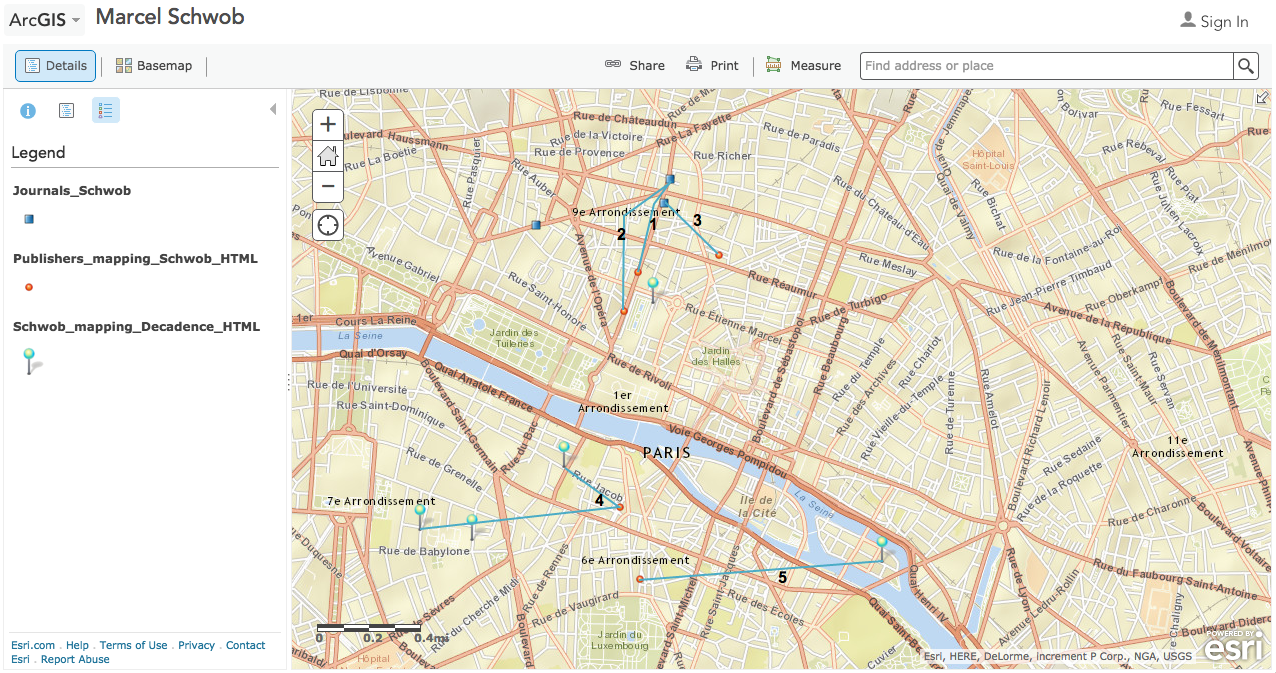Click the blue journal marker near Rue La Fayette
Image resolution: width=1276 pixels, height=673 pixels.
[670, 180]
